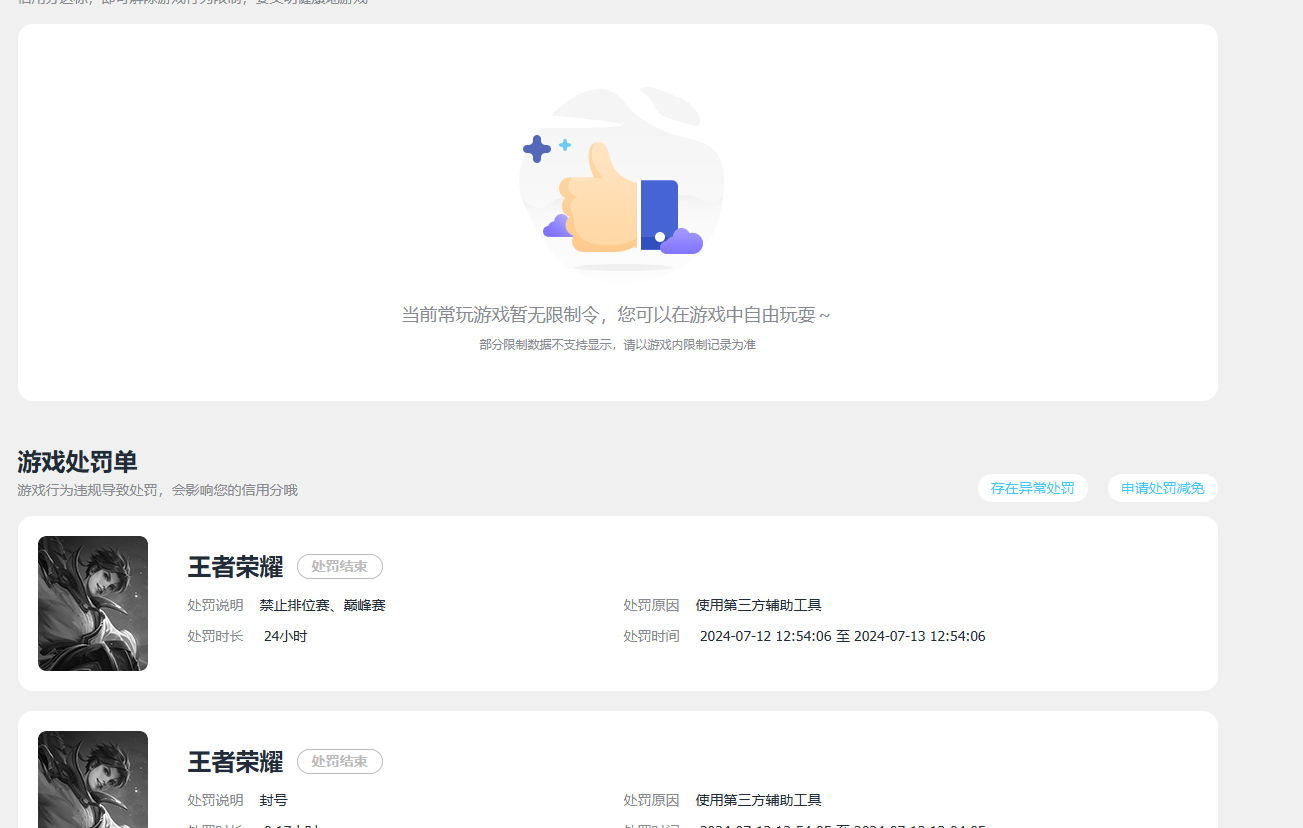Image resolution: width=1303 pixels, height=828 pixels.
Task: Click the 封号 penalty description
Action: tap(274, 800)
